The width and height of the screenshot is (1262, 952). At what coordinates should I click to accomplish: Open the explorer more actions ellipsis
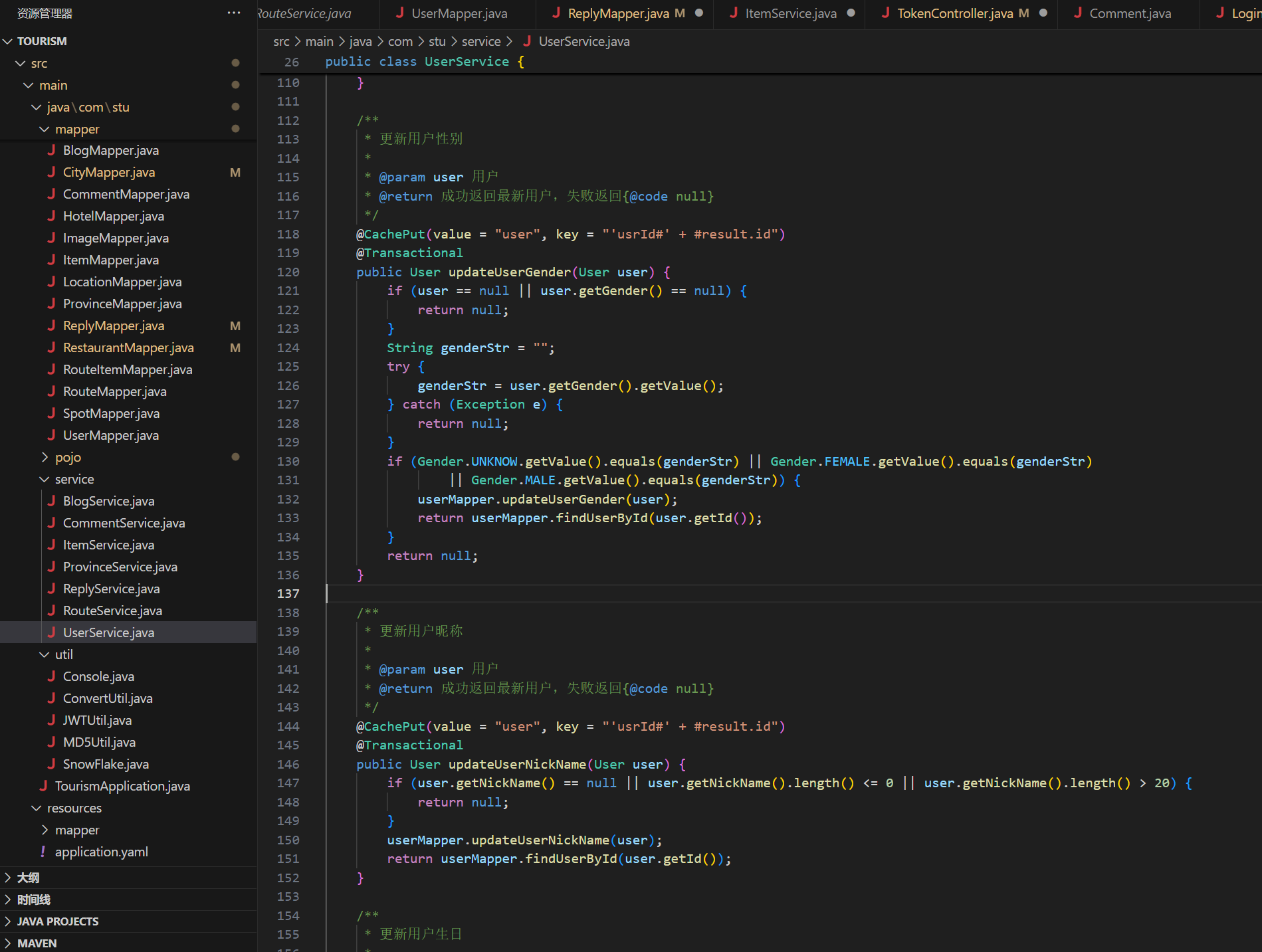pyautogui.click(x=234, y=13)
